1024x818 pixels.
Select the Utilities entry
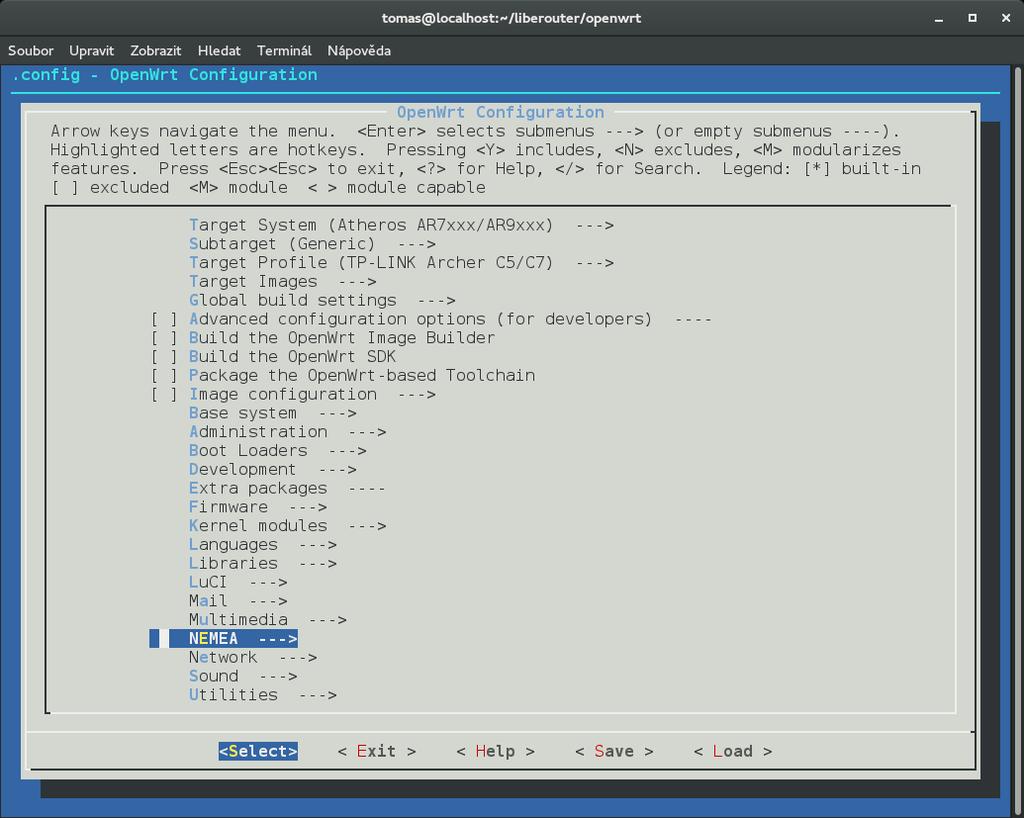pyautogui.click(x=263, y=695)
